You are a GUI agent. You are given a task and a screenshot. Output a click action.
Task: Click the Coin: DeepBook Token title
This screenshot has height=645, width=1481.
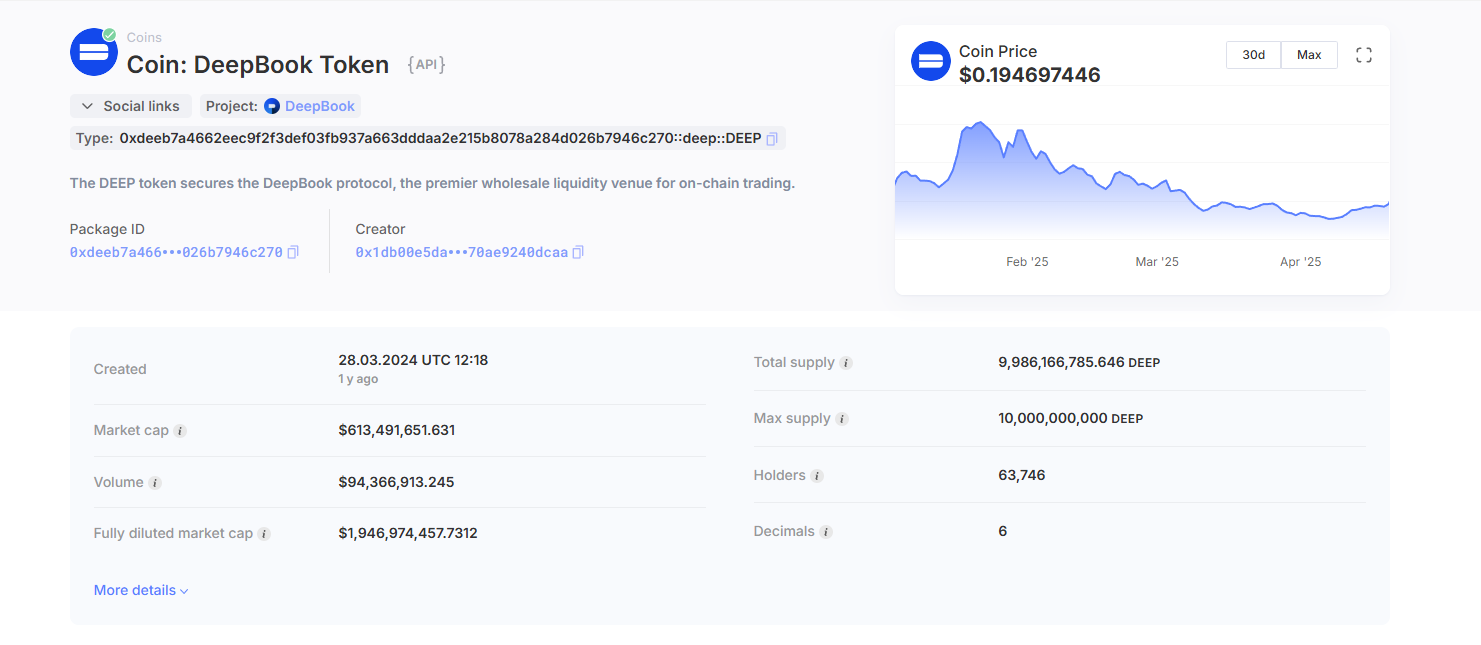[x=258, y=65]
